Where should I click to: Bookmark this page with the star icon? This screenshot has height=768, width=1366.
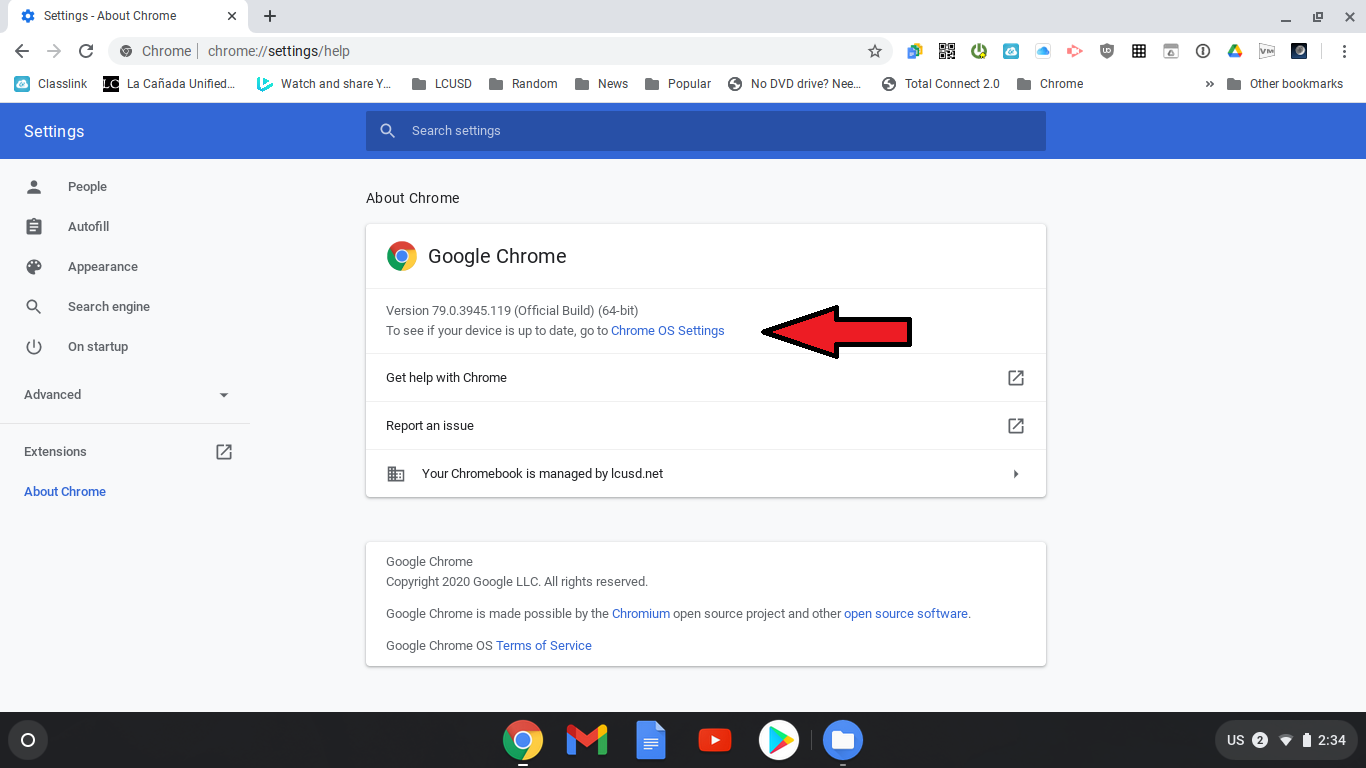(x=875, y=51)
